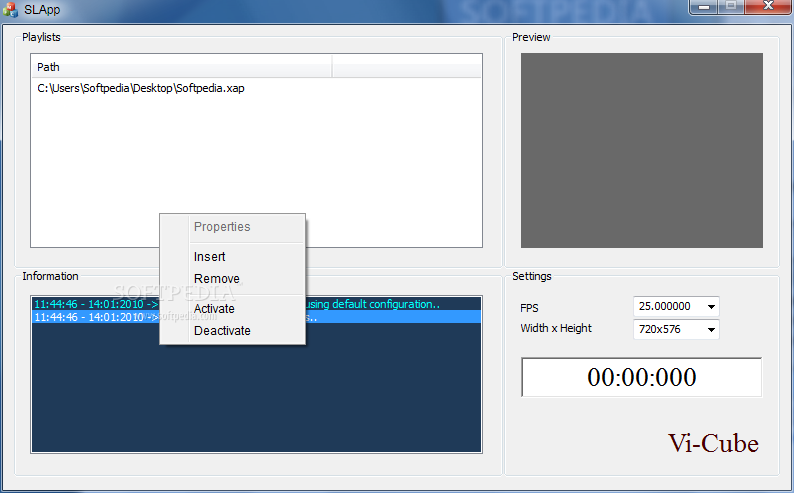Image resolution: width=794 pixels, height=493 pixels.
Task: Click the 720x576 resolution value
Action: coord(659,330)
